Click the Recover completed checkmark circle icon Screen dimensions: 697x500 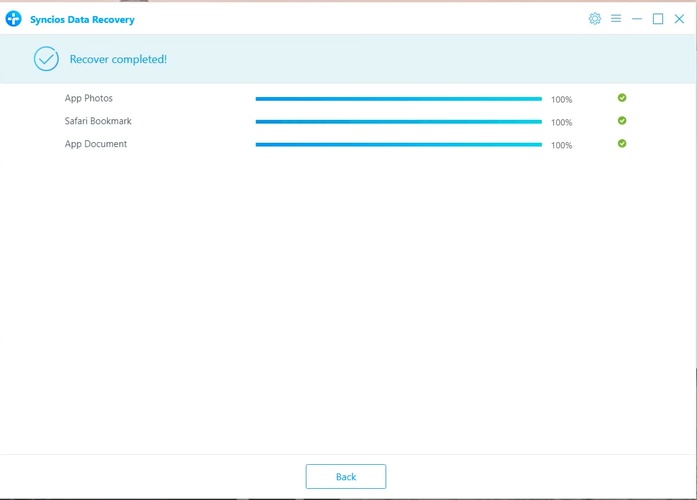[46, 59]
